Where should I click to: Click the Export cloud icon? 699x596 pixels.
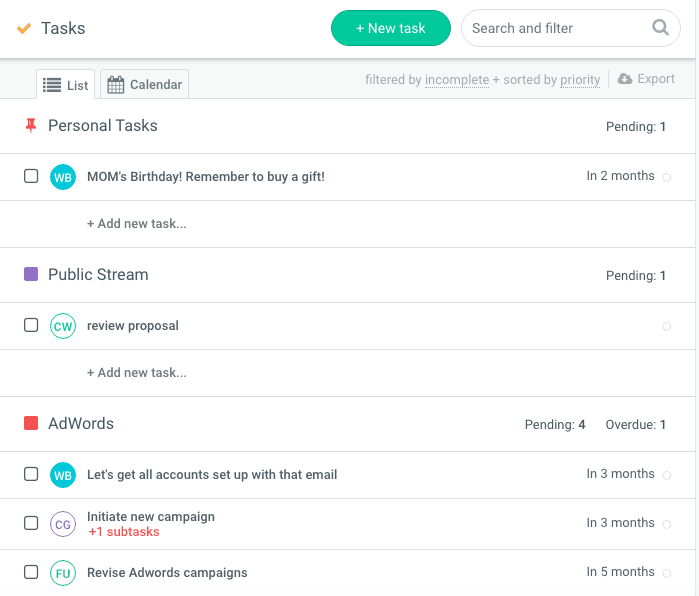(x=625, y=79)
